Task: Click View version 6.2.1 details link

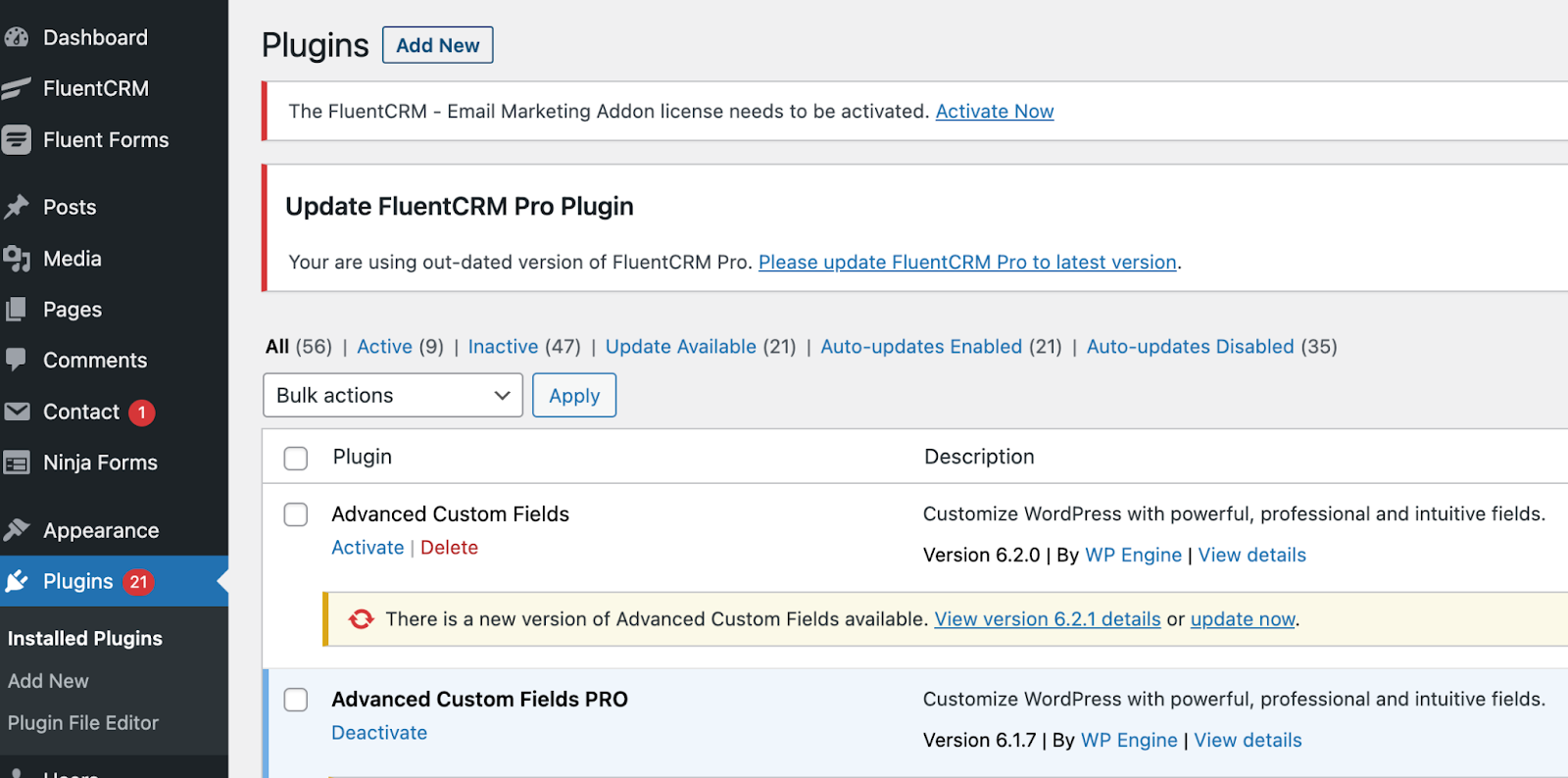Action: (1048, 619)
